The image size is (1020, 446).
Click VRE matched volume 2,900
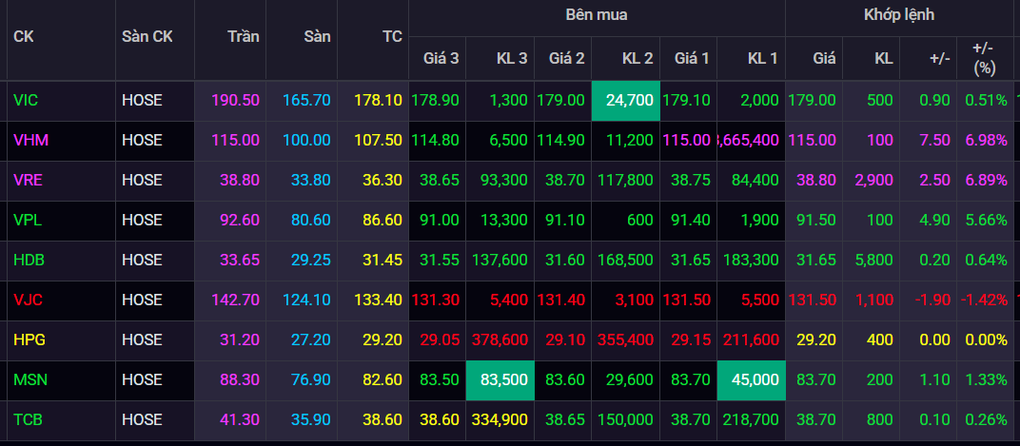(x=875, y=180)
